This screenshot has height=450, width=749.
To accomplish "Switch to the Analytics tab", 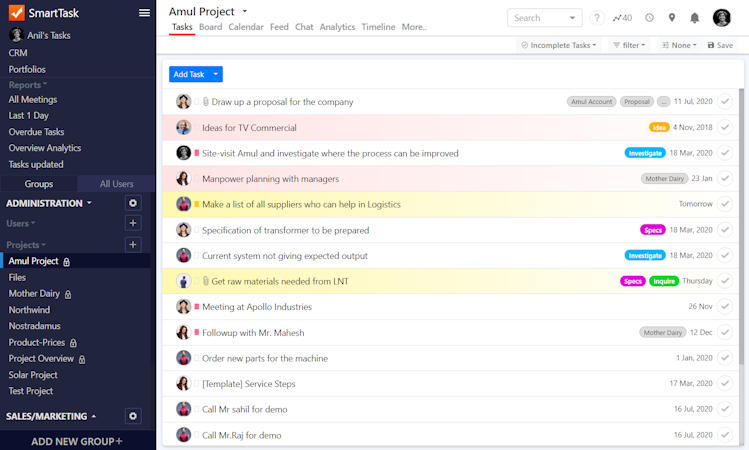I will [337, 27].
